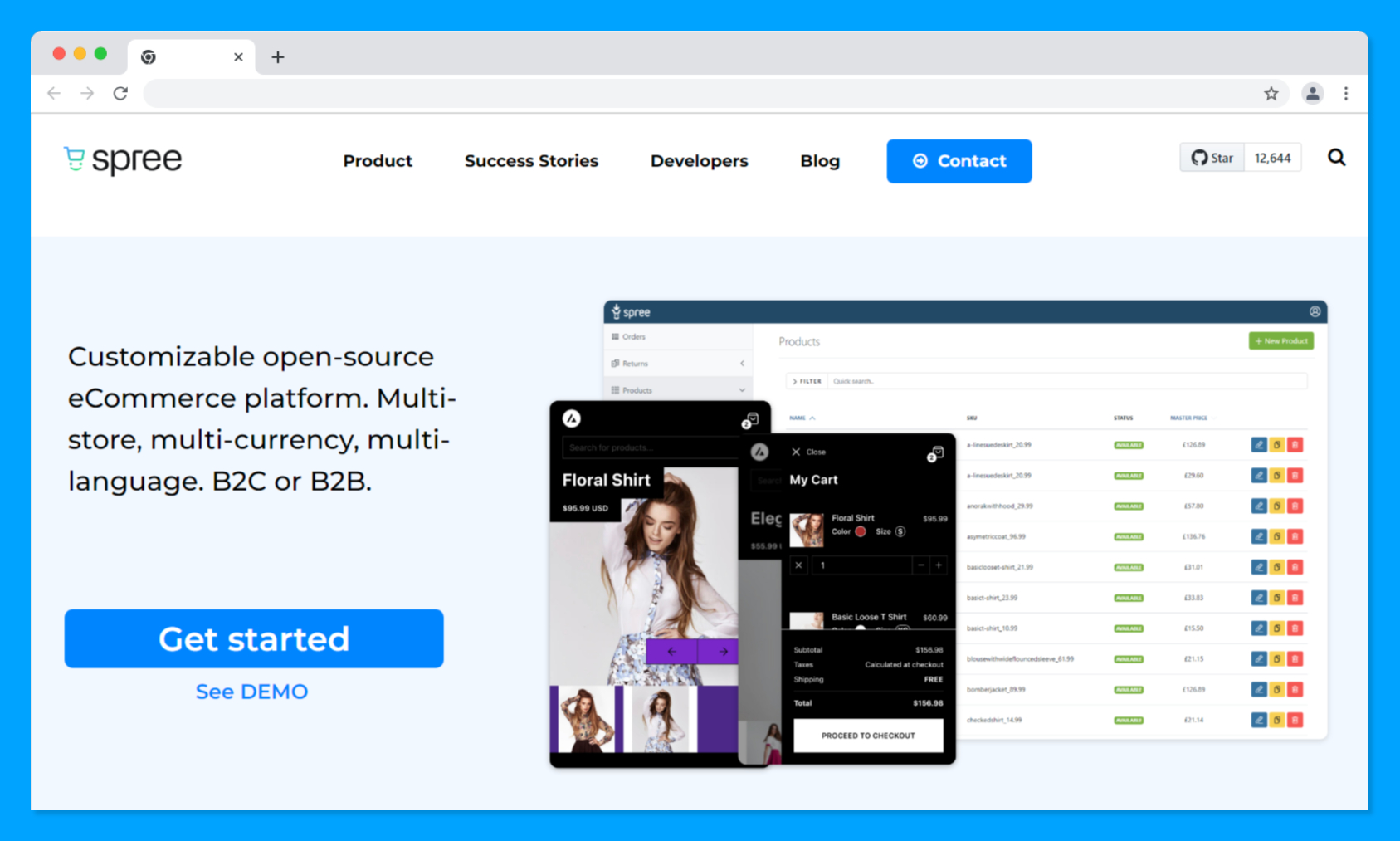The image size is (1400, 841).
Task: Open a new browser tab
Action: click(278, 56)
